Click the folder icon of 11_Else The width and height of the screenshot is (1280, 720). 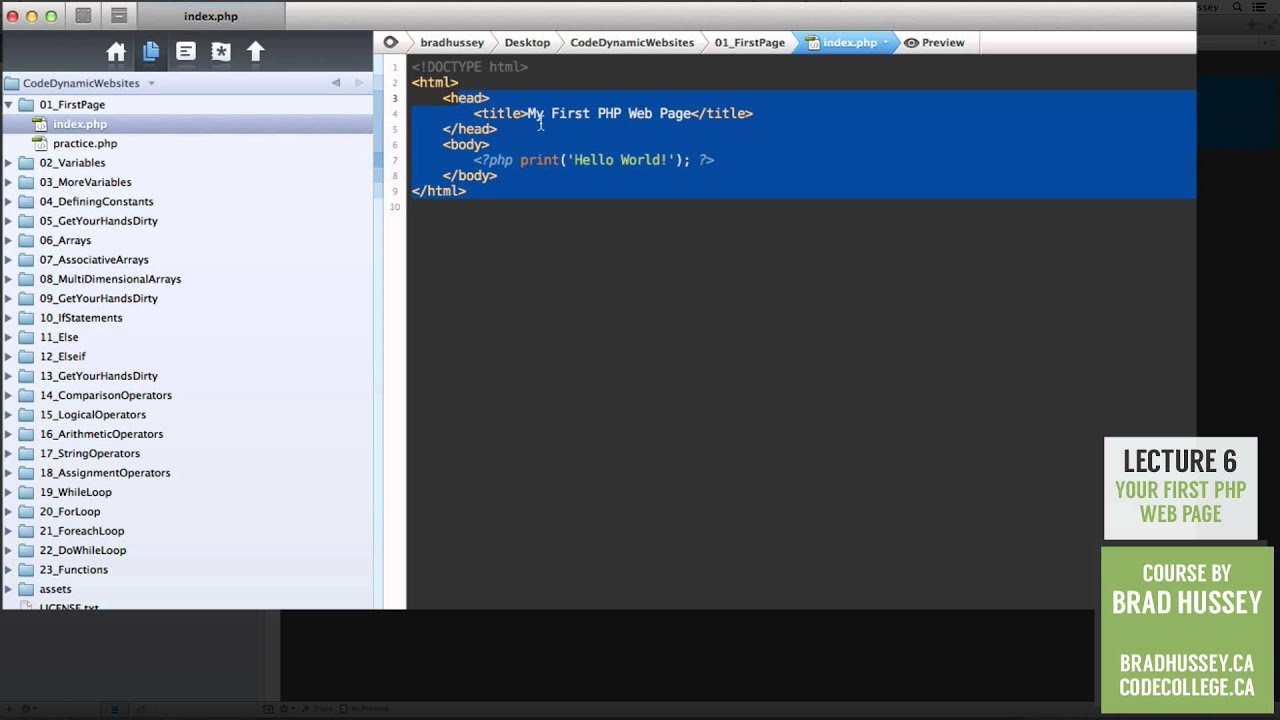click(26, 337)
